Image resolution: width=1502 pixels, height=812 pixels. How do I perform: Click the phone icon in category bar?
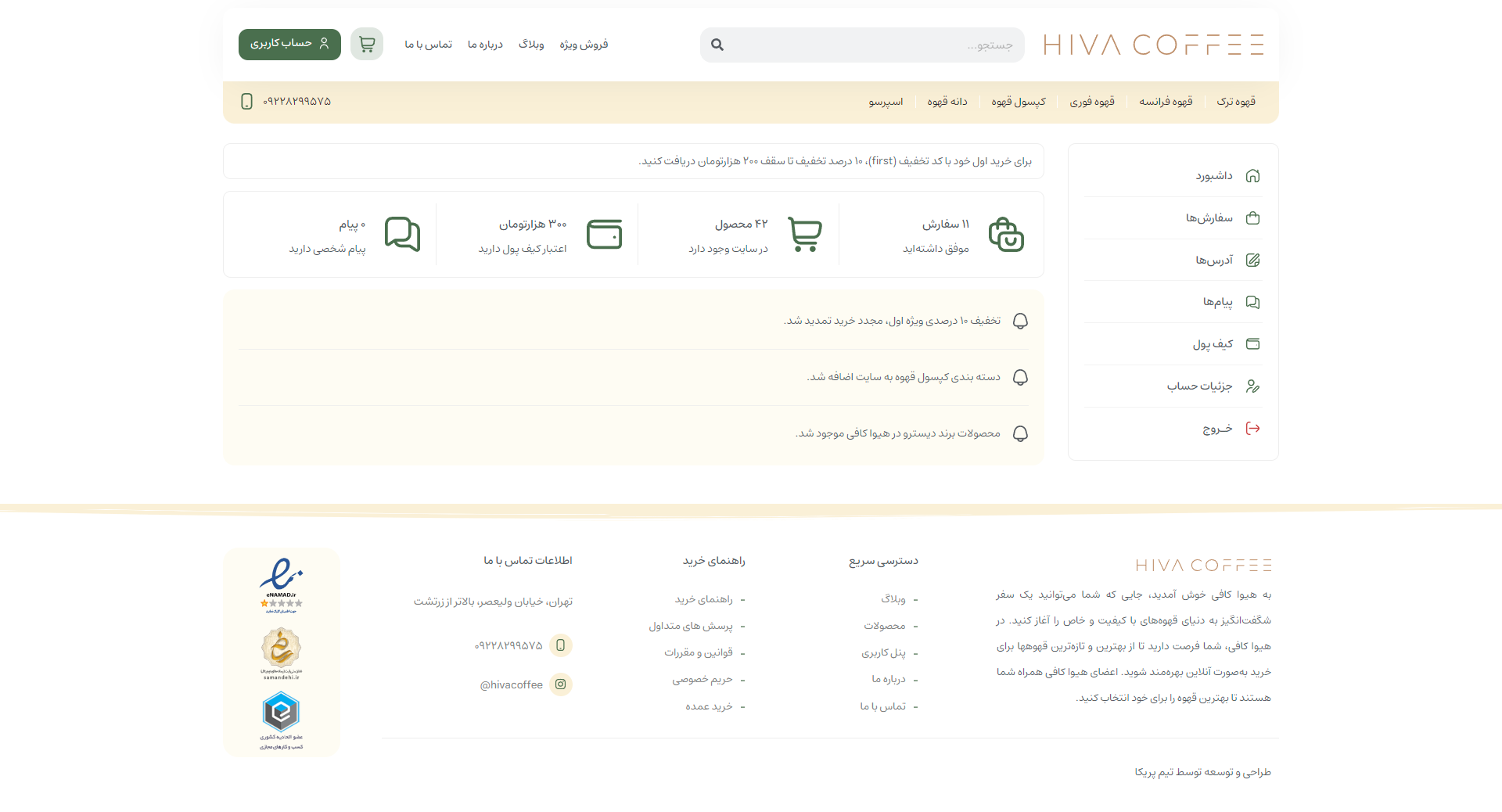pyautogui.click(x=246, y=102)
